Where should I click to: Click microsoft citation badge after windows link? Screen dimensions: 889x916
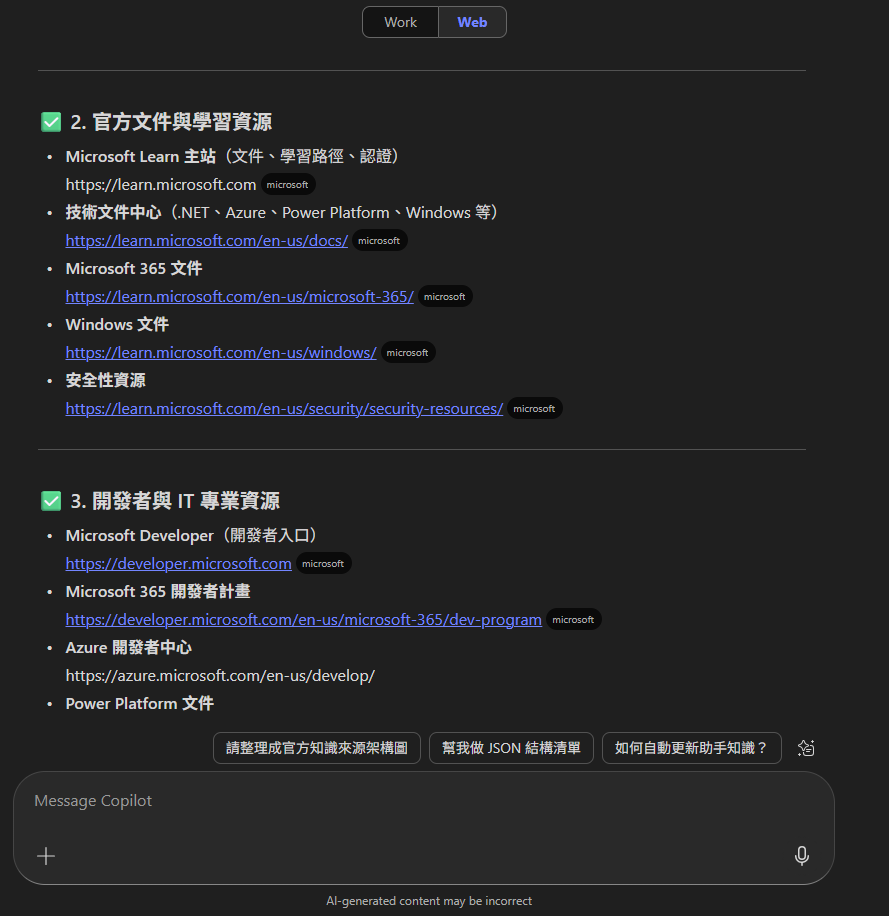pos(407,353)
